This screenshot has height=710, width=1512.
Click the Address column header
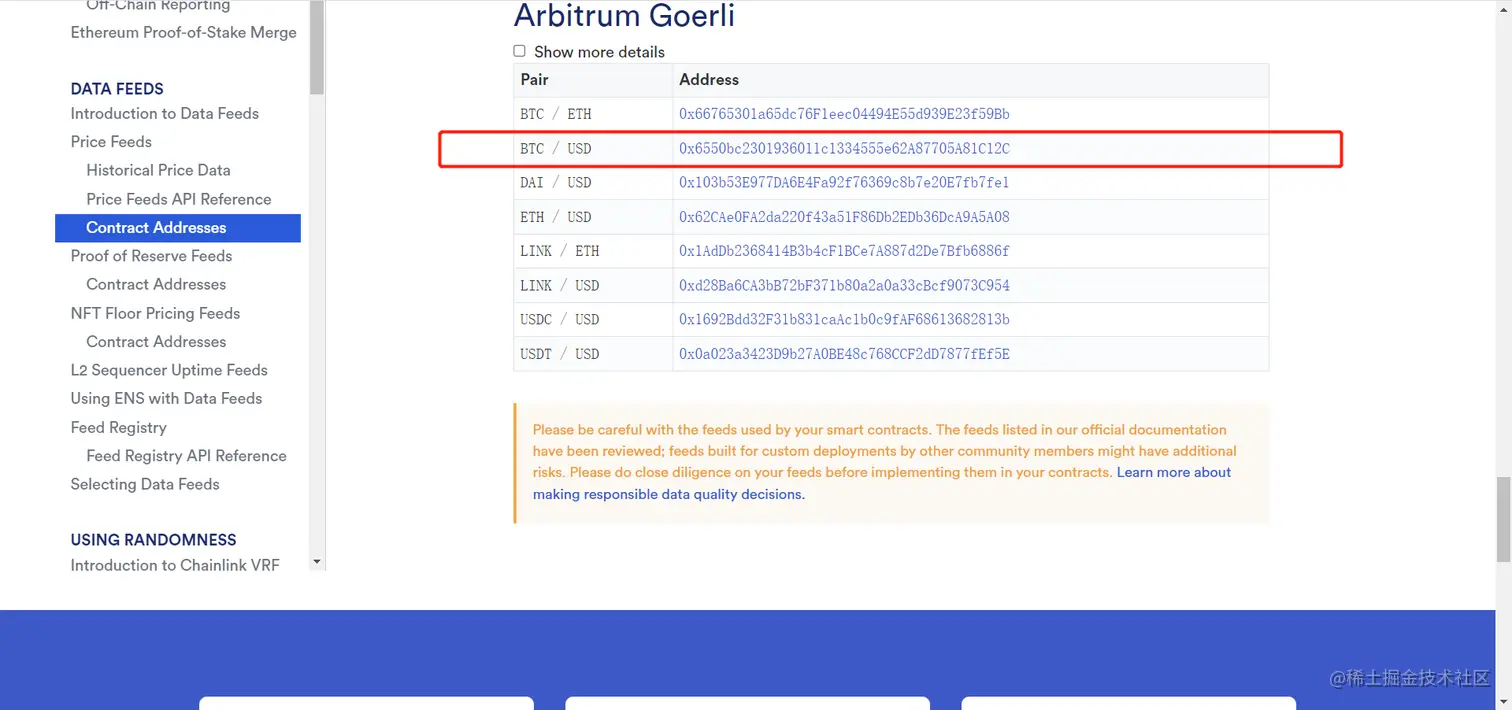click(x=971, y=80)
